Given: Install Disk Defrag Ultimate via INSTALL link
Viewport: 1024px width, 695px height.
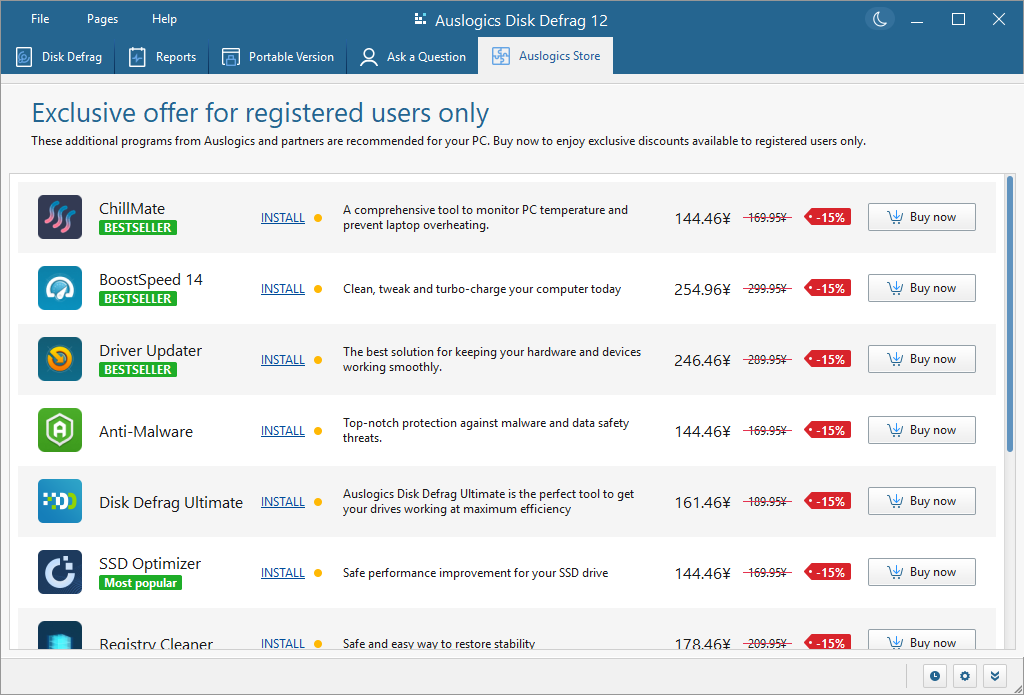Looking at the screenshot, I should tap(283, 502).
